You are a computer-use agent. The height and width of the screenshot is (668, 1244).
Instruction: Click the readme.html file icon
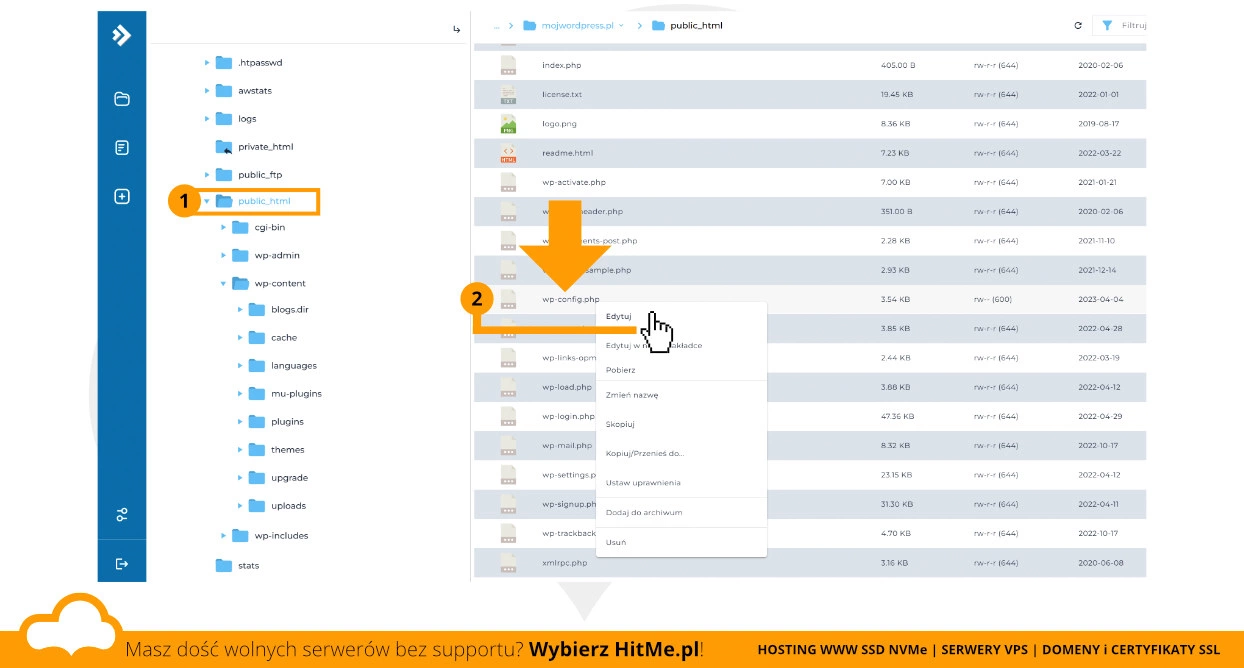[x=508, y=153]
